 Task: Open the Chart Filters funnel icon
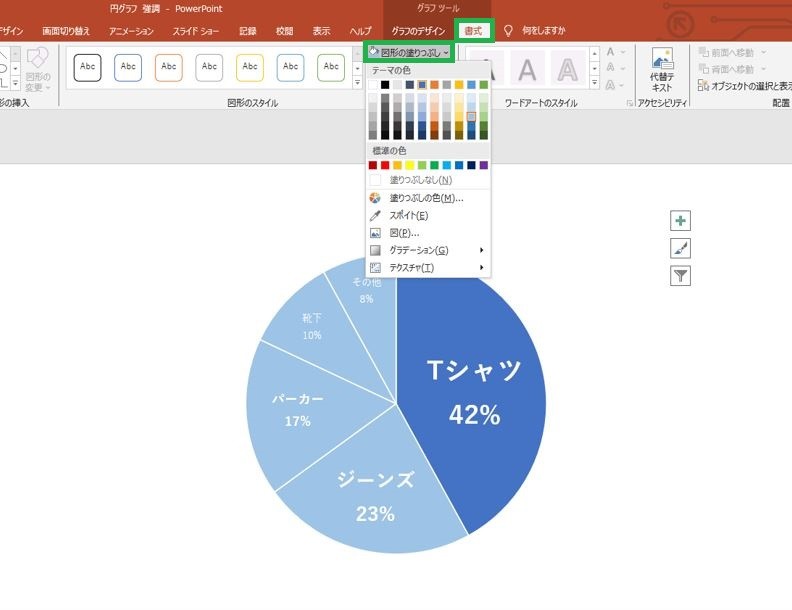click(x=680, y=276)
